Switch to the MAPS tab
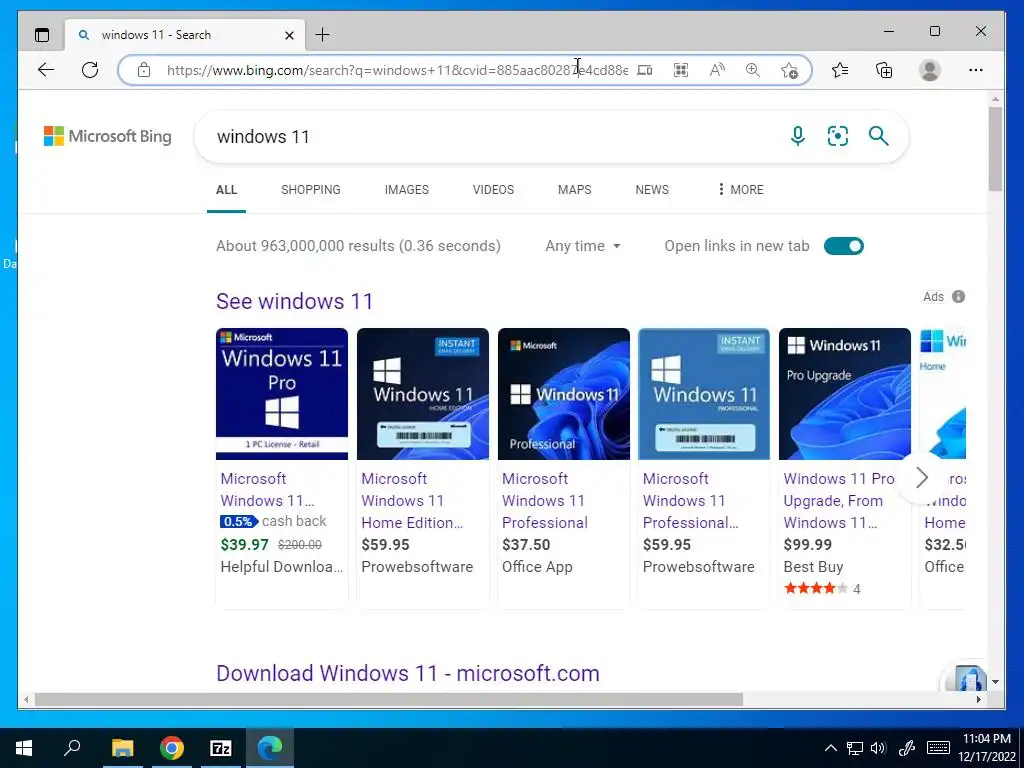The width and height of the screenshot is (1024, 768). 574,190
